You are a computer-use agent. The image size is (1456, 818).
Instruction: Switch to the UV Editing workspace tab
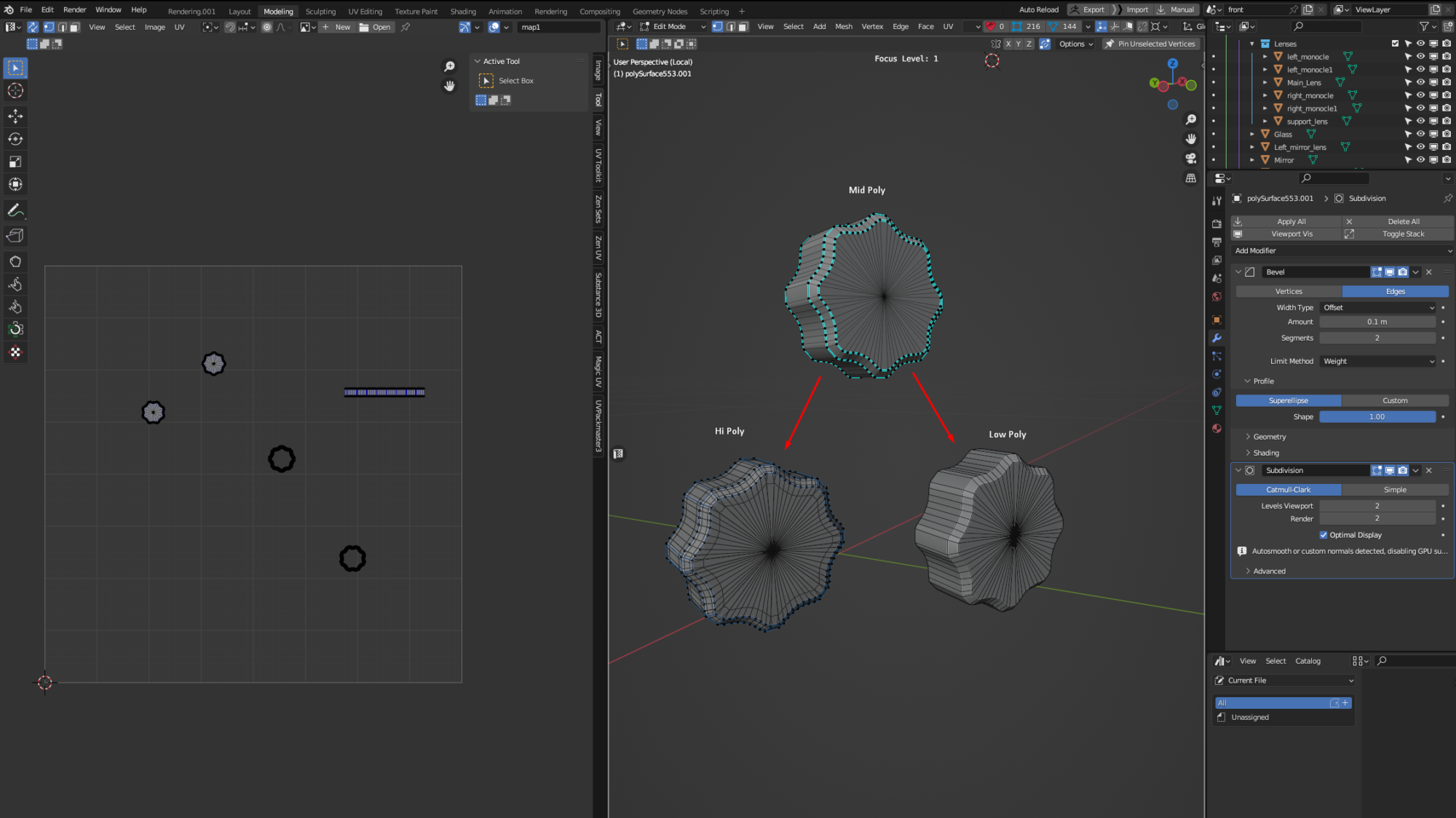(365, 11)
